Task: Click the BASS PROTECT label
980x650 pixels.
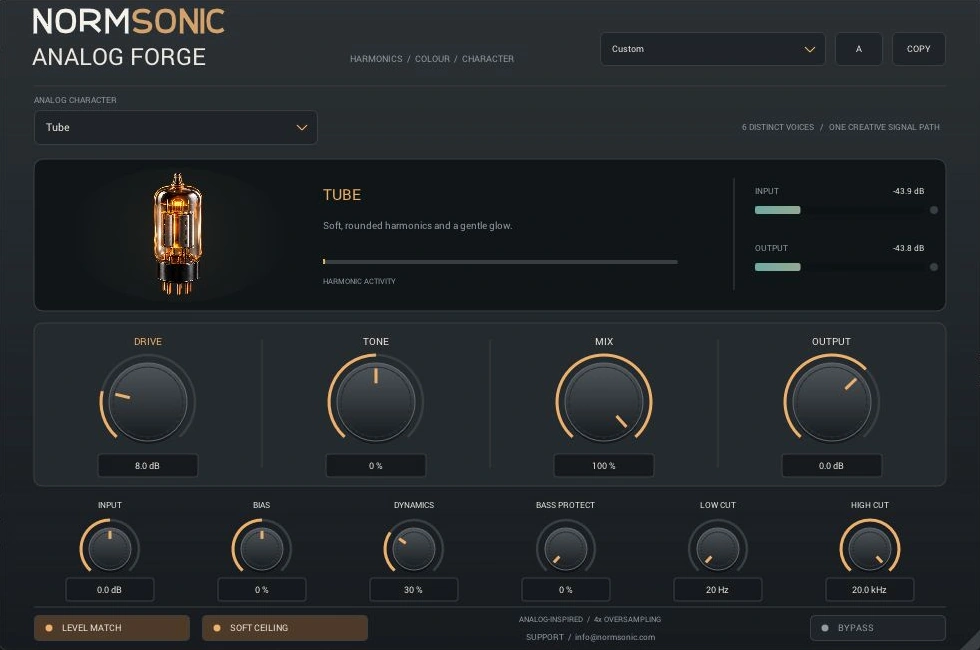Action: (566, 505)
